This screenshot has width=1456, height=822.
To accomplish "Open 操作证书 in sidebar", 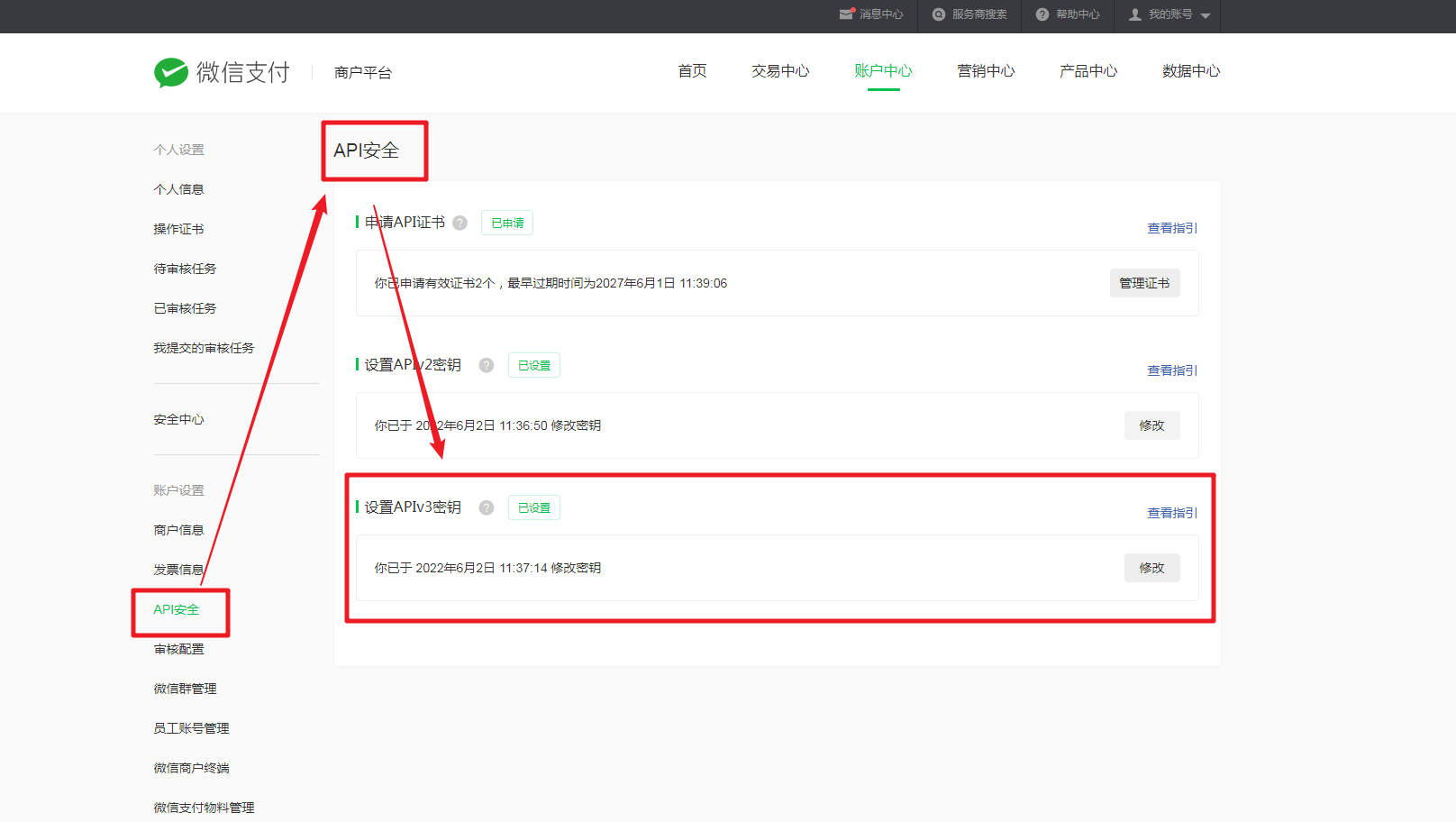I will pyautogui.click(x=178, y=229).
